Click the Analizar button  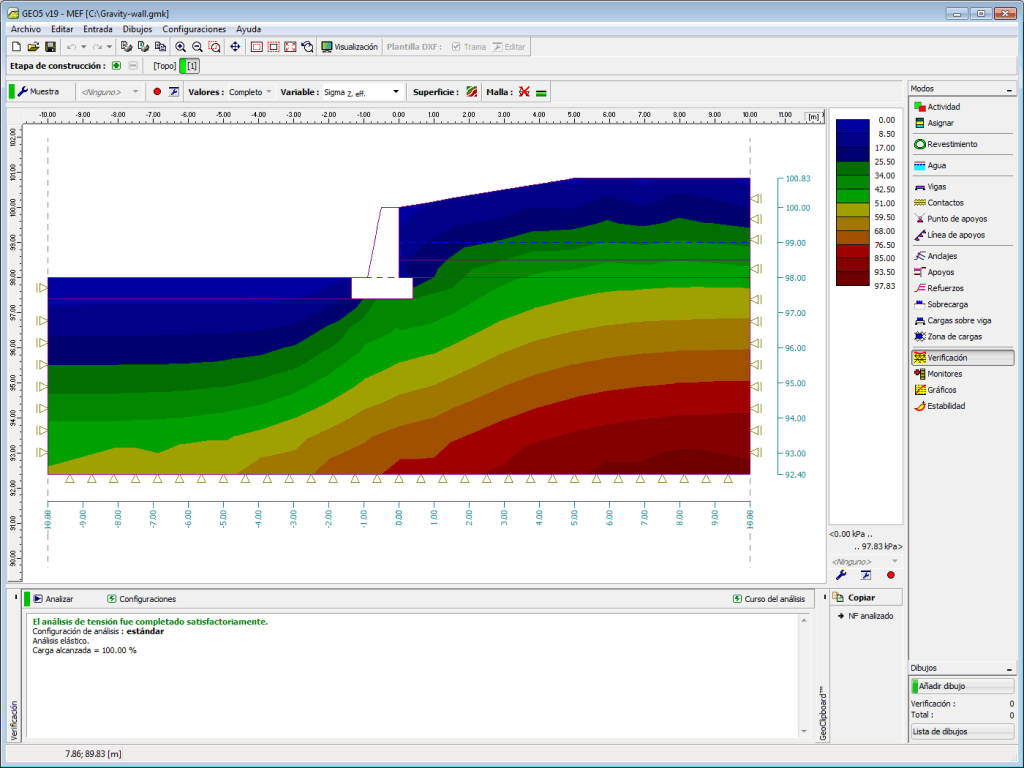coord(52,599)
